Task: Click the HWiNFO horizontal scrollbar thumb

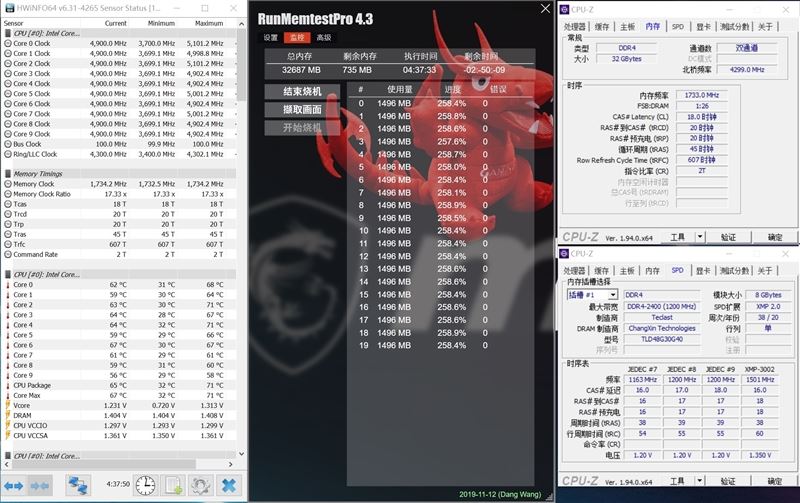Action: (x=104, y=464)
